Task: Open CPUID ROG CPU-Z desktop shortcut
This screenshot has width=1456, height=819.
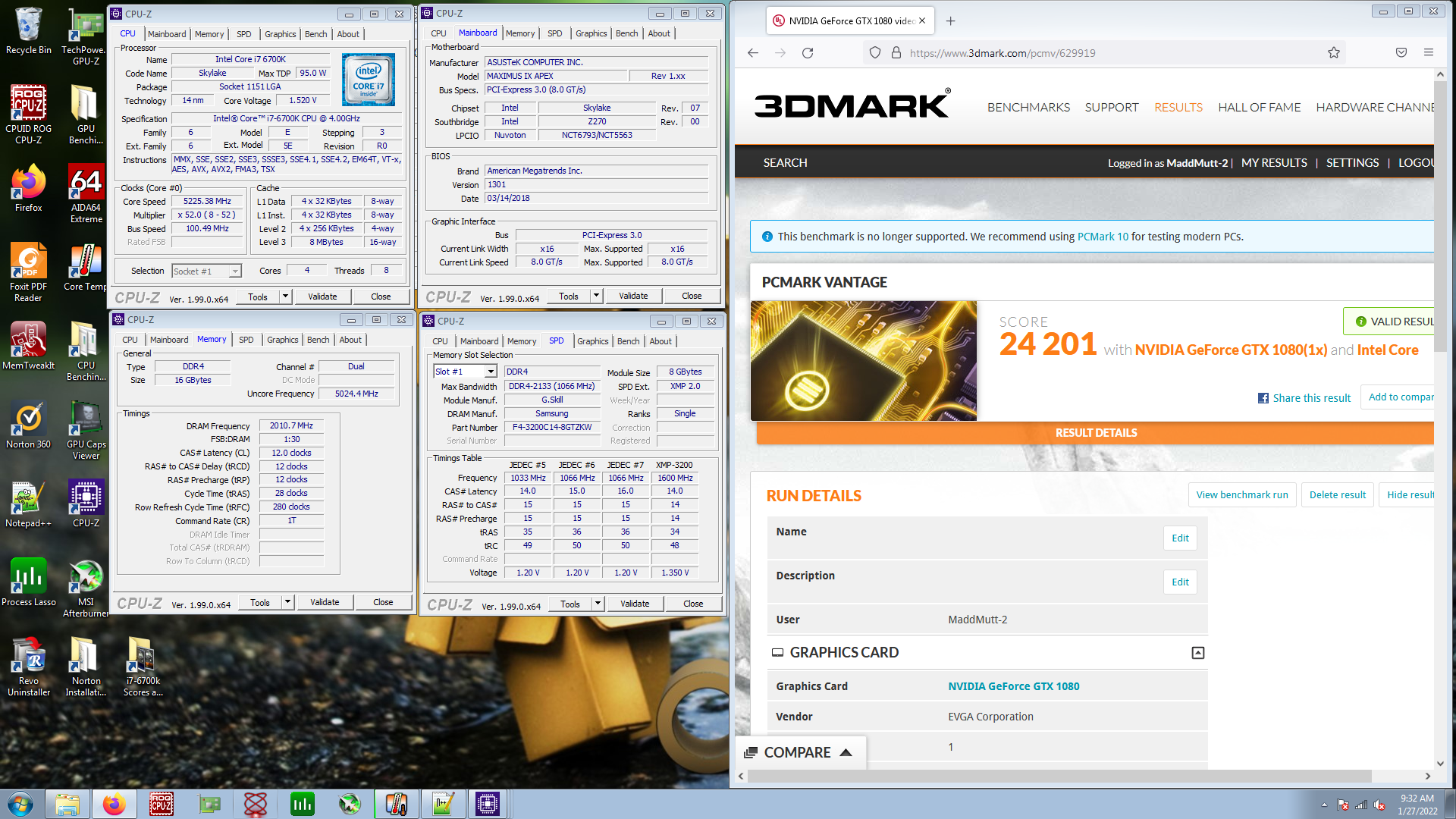Action: pos(28,114)
